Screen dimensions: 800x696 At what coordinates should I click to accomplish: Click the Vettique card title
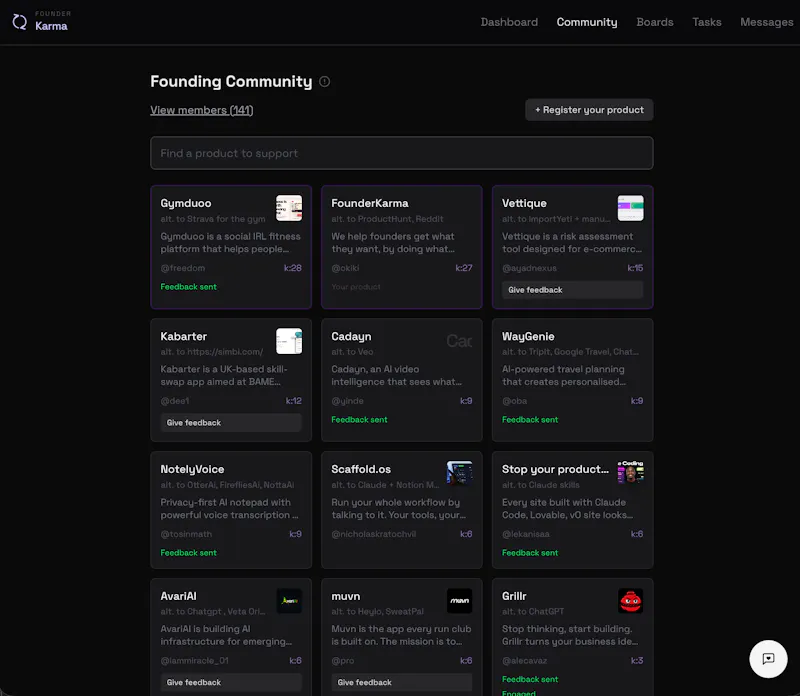(524, 203)
